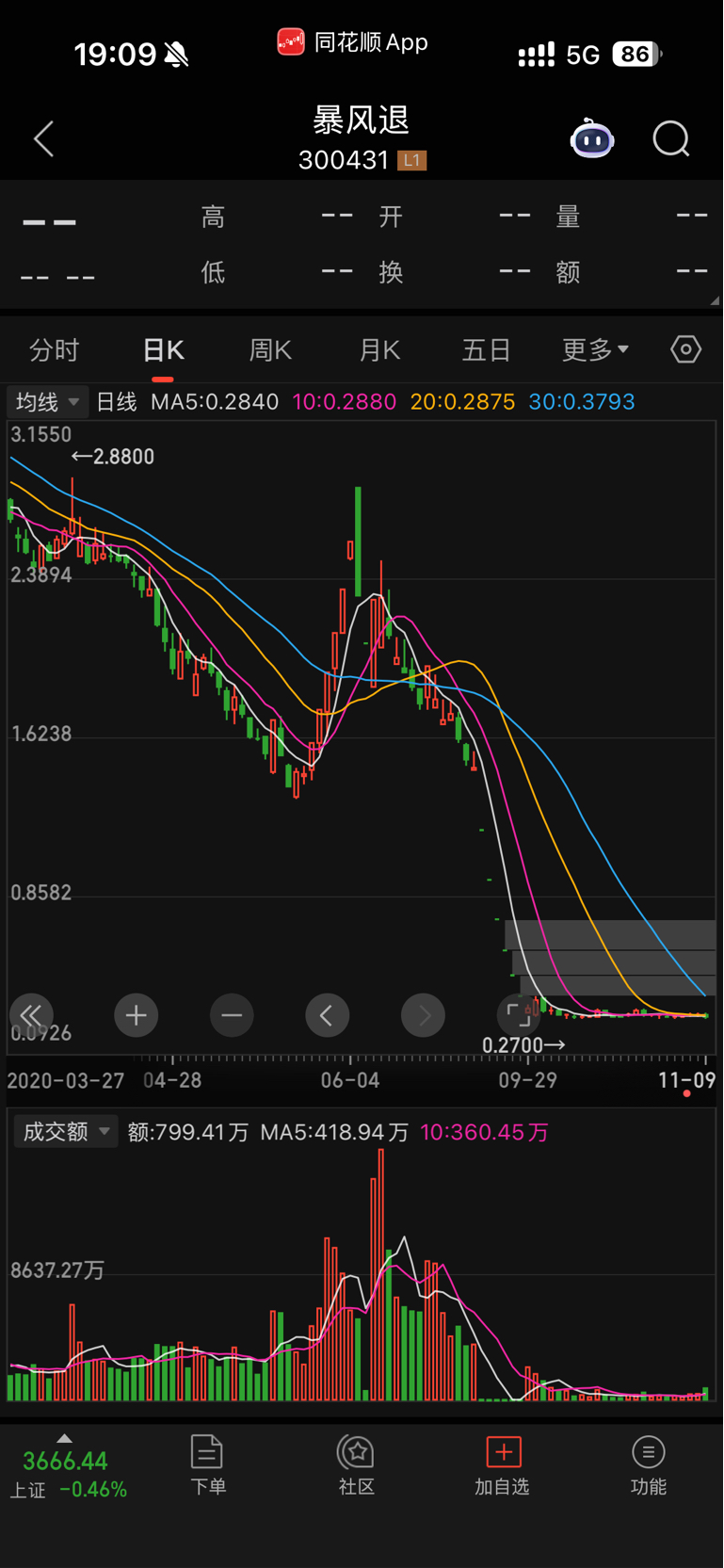Screen dimensions: 724x1568
Task: Open 均线 indicator dropdown
Action: 48,402
